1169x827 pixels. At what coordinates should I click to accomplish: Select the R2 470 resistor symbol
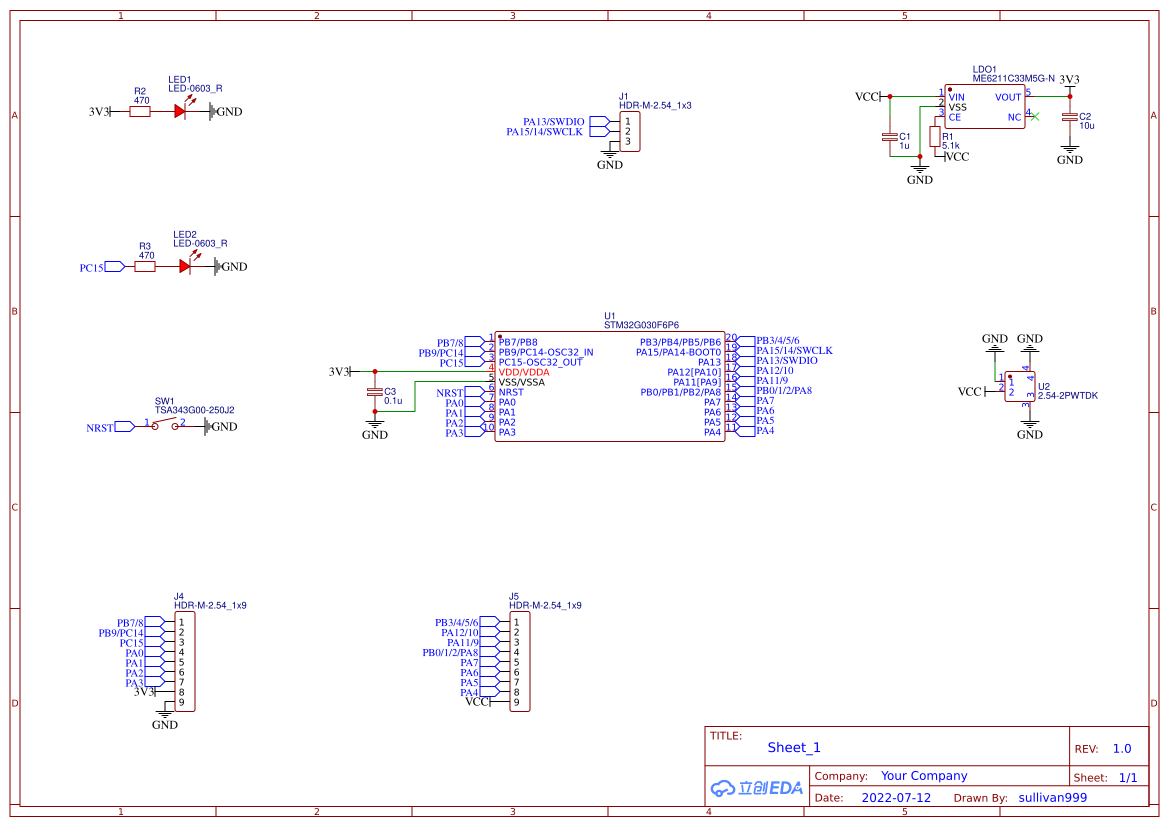[140, 112]
